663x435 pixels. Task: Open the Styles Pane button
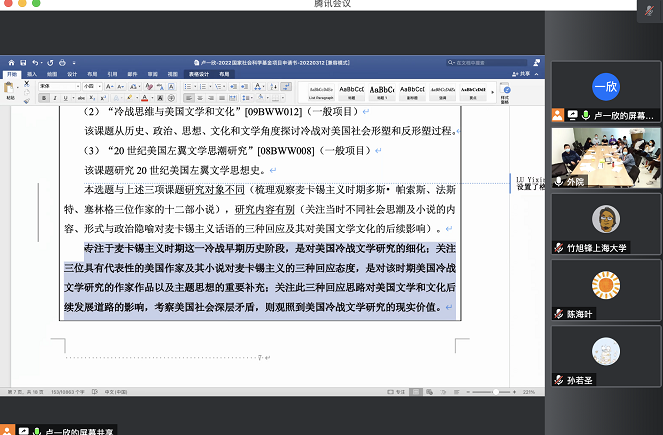504,91
